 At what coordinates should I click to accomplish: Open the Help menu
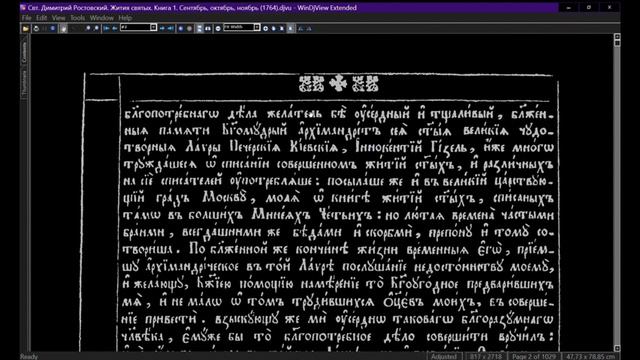[125, 18]
